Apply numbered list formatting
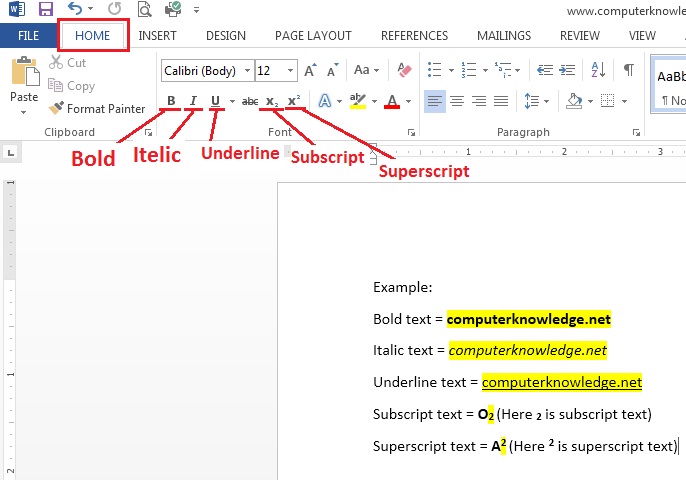 (469, 70)
